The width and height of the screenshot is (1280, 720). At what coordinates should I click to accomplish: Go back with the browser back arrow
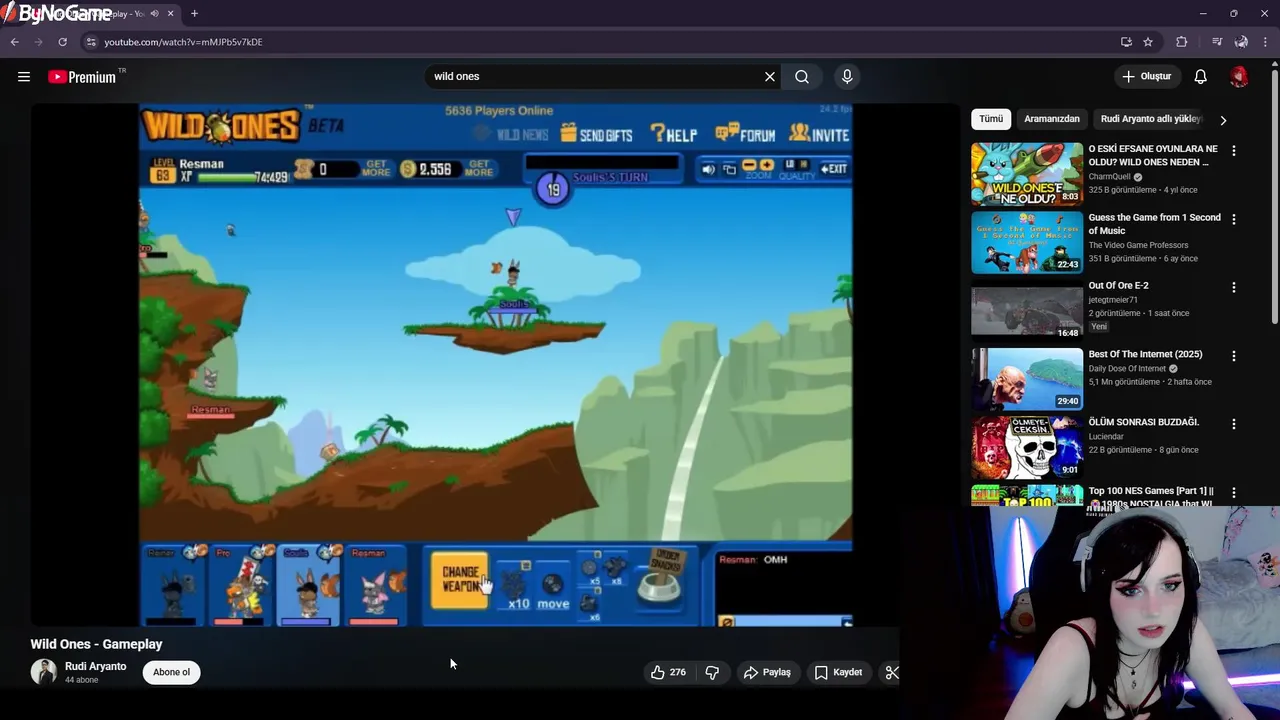(x=15, y=42)
